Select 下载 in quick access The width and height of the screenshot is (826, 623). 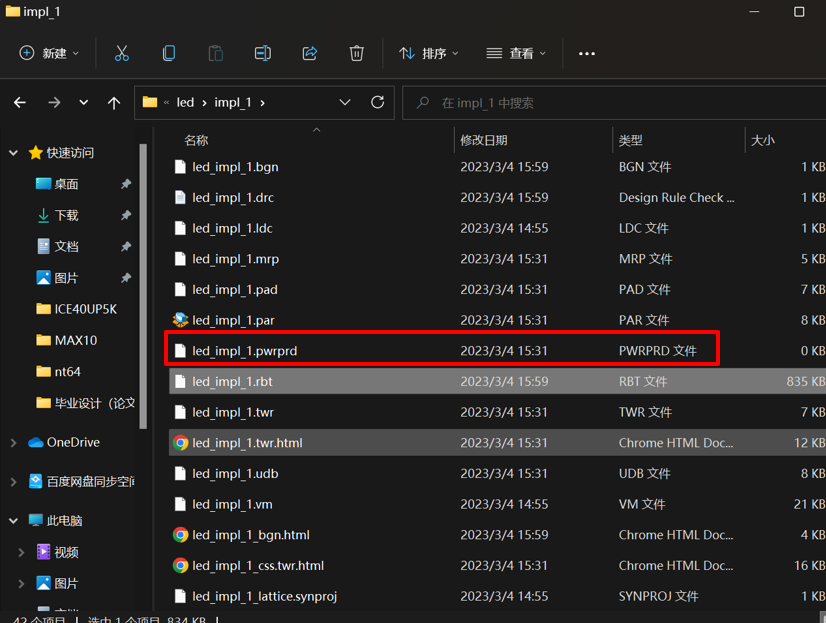click(x=57, y=215)
